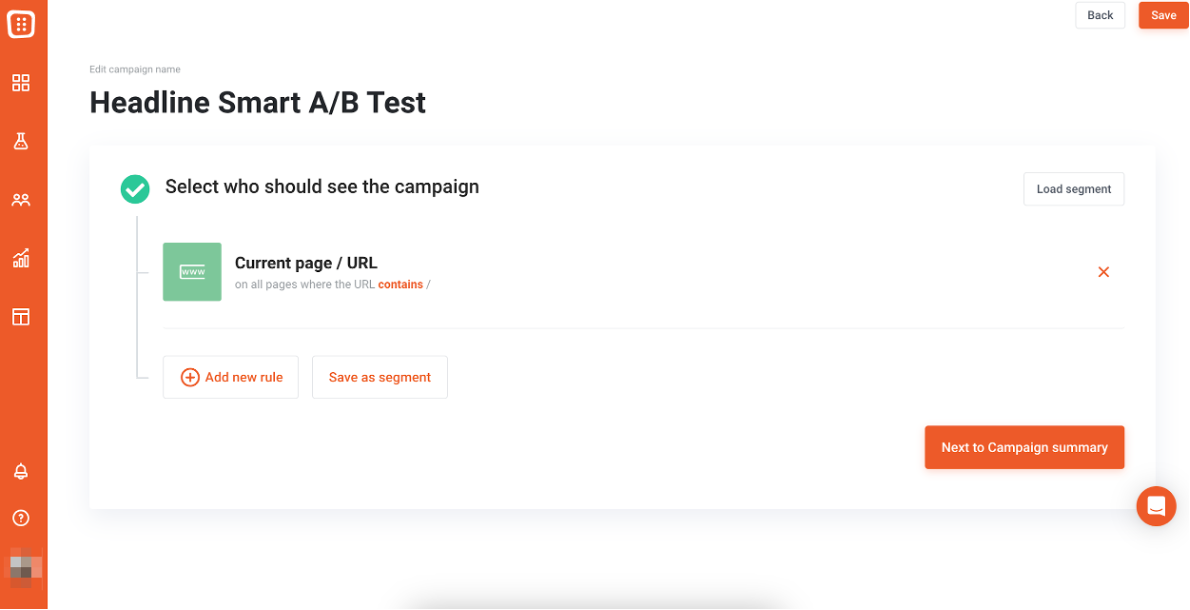Open the experiments flask icon in sidebar
The width and height of the screenshot is (1190, 610).
pyautogui.click(x=21, y=141)
